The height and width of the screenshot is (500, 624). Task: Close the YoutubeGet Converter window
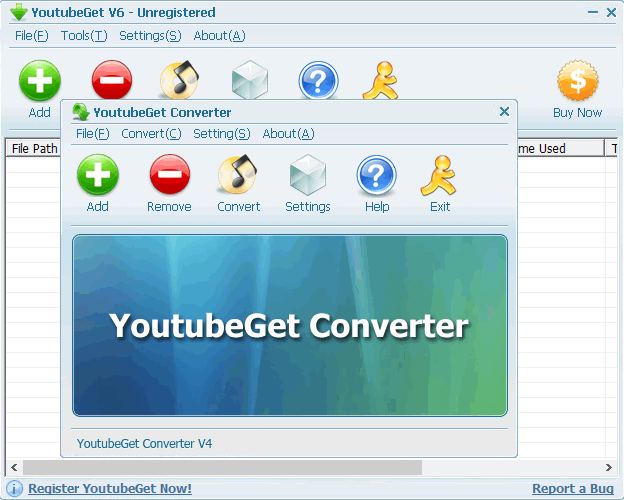(504, 111)
